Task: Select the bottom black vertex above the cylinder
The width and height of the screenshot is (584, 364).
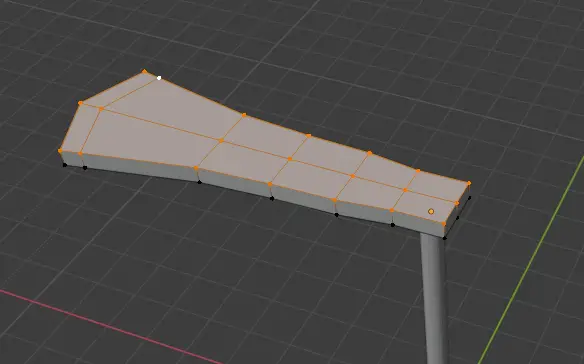Action: click(444, 238)
